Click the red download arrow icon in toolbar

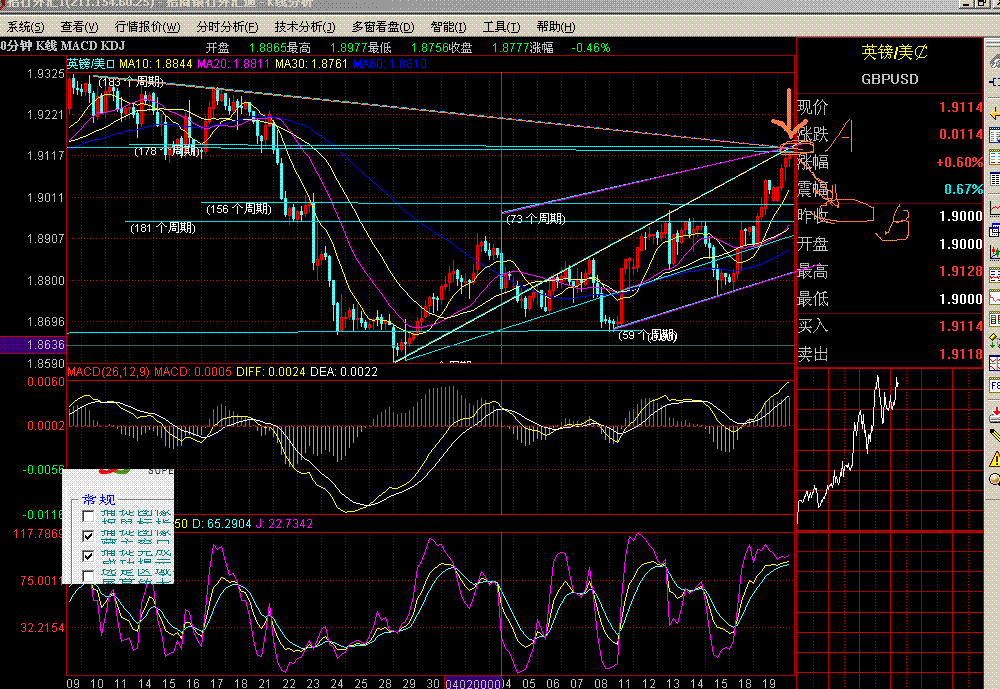click(994, 415)
